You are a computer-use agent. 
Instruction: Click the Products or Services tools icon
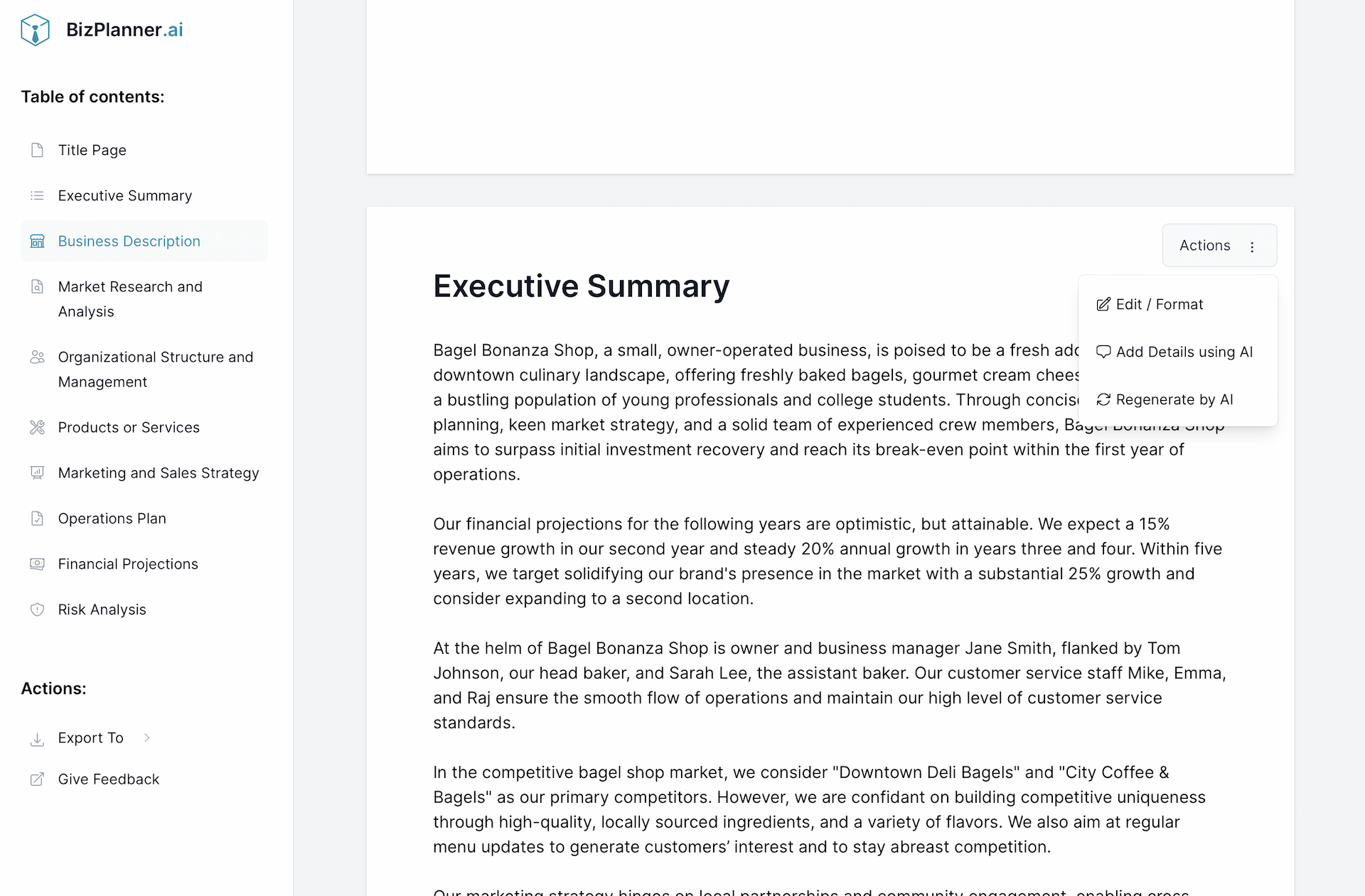tap(37, 427)
